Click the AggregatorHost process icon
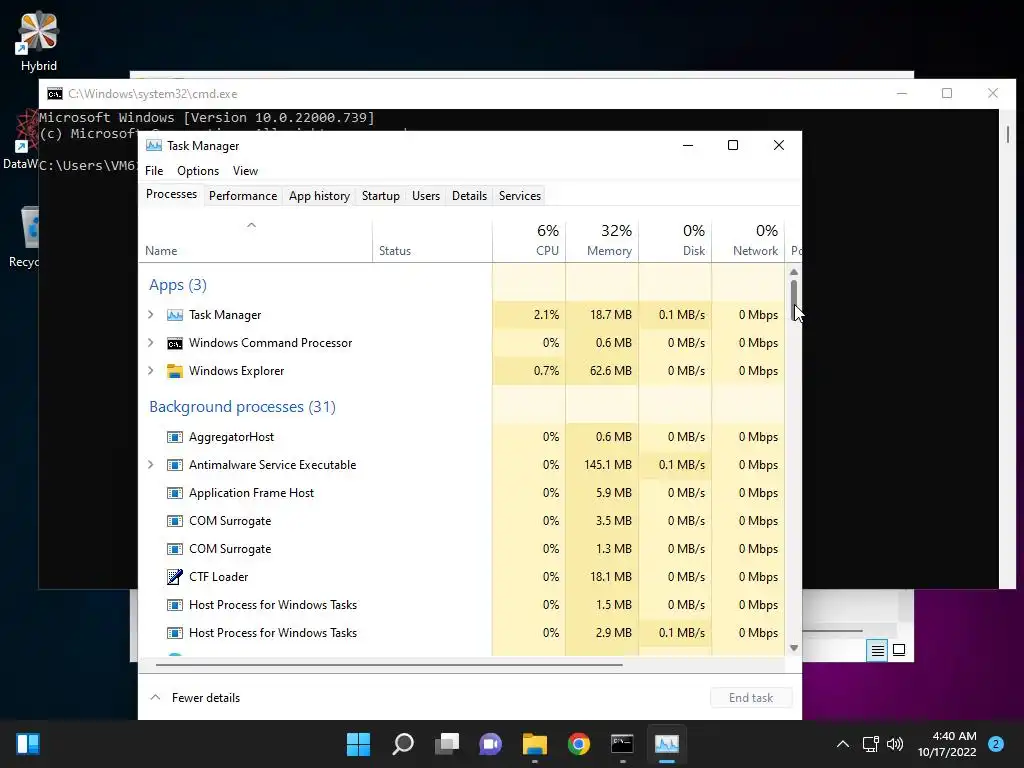Screen dimensions: 1024x768 174,437
